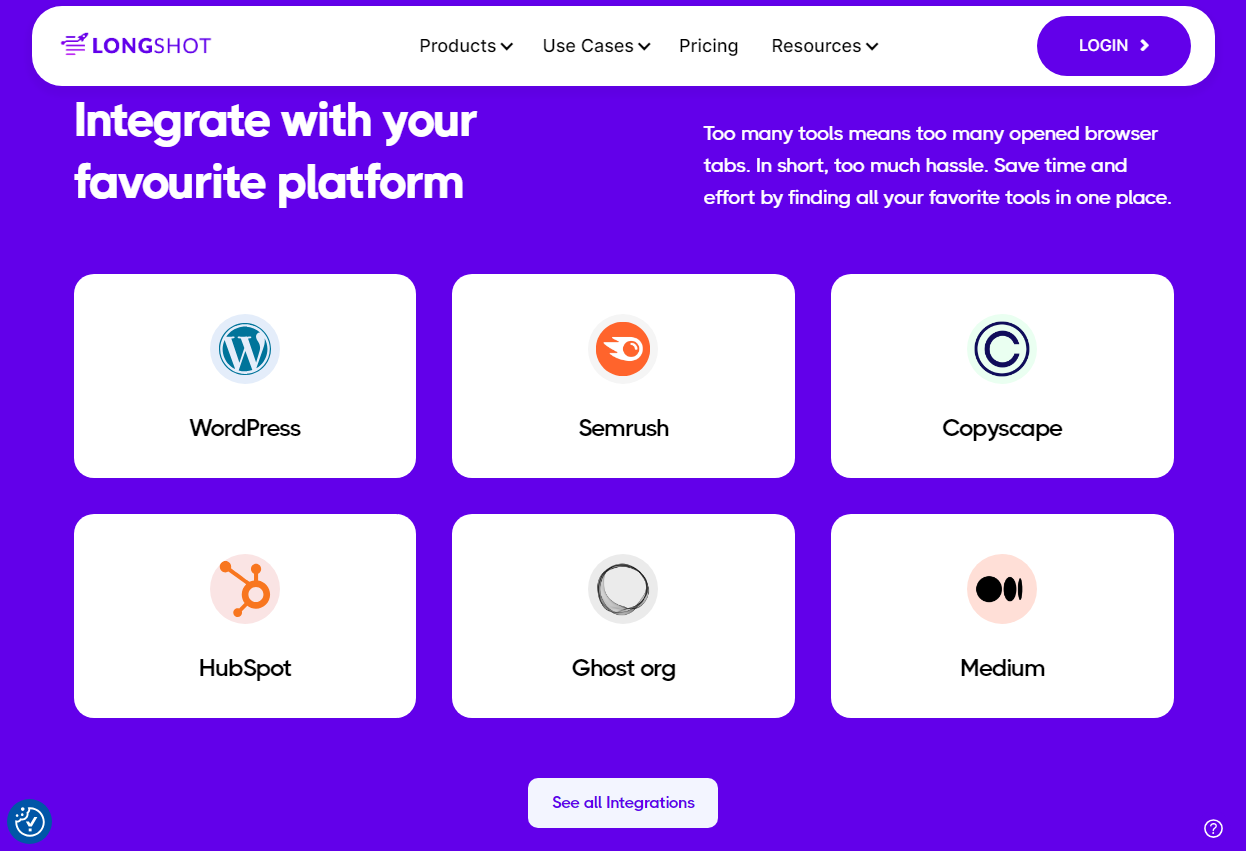Select the HubSpot integration card label
The width and height of the screenshot is (1246, 851).
tap(245, 668)
